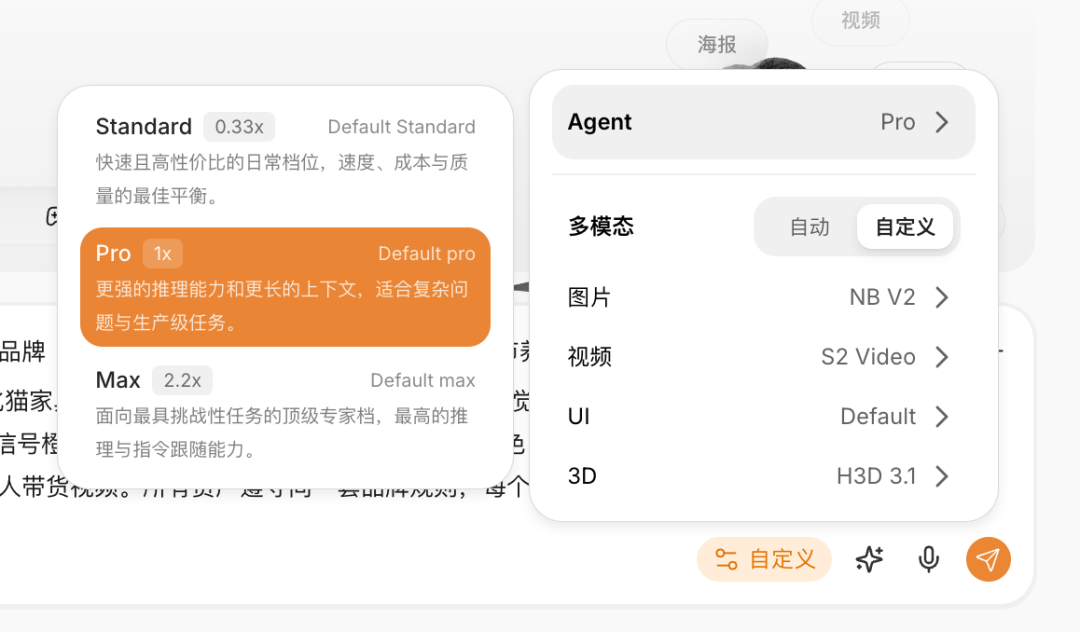Viewport: 1080px width, 632px height.
Task: Switch 多模态 mode to 自动
Action: (809, 227)
